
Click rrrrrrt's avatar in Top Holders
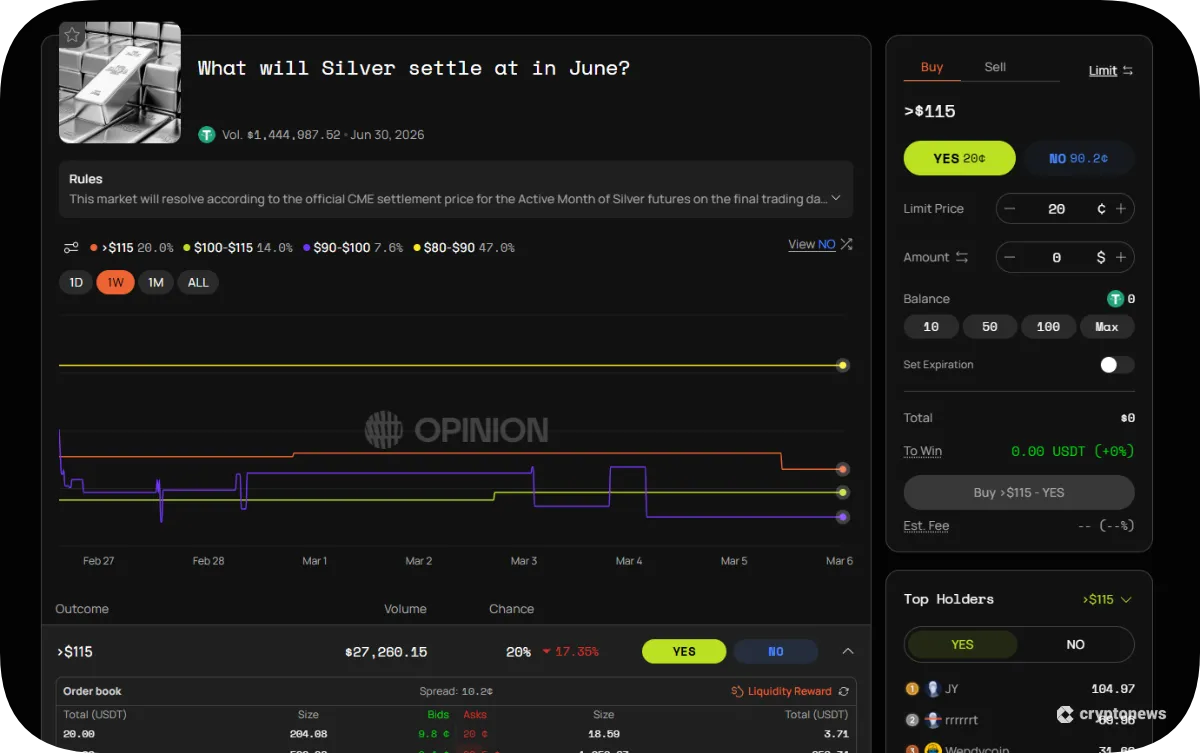click(x=934, y=719)
